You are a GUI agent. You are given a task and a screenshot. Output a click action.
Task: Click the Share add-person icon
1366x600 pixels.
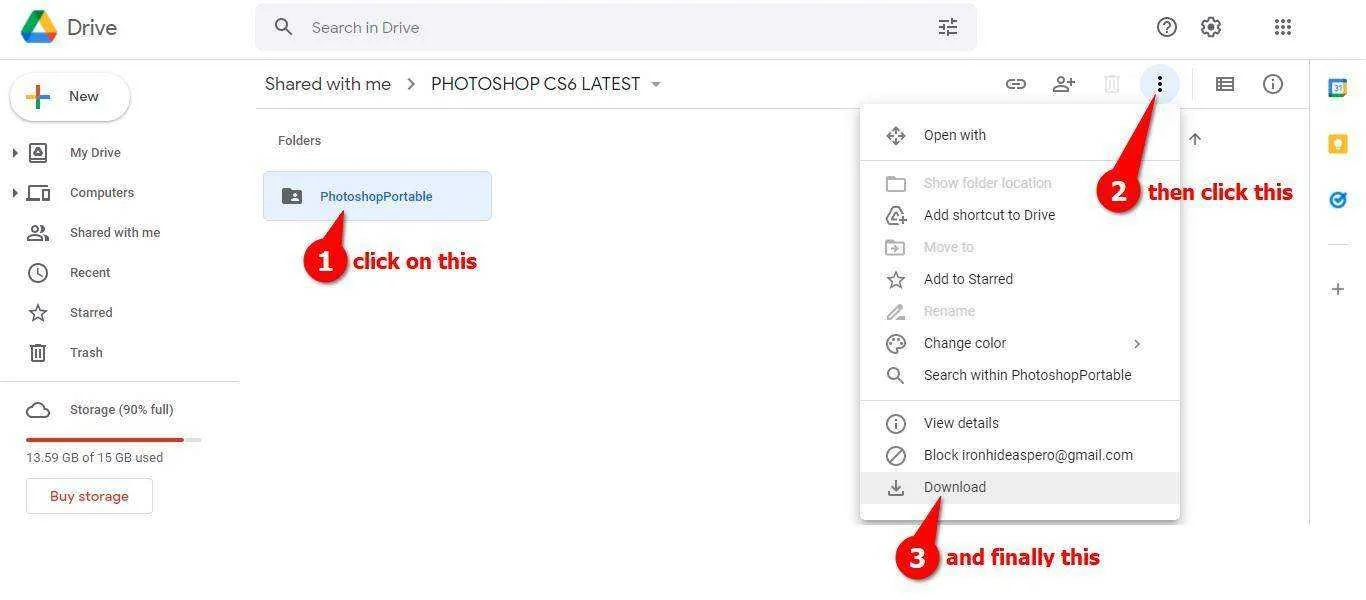1064,84
